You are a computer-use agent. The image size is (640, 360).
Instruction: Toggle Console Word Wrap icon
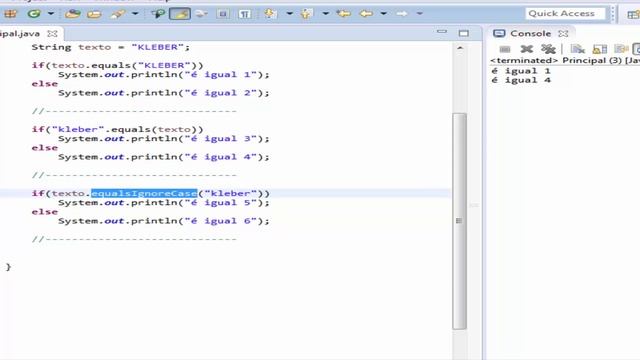[x=621, y=49]
